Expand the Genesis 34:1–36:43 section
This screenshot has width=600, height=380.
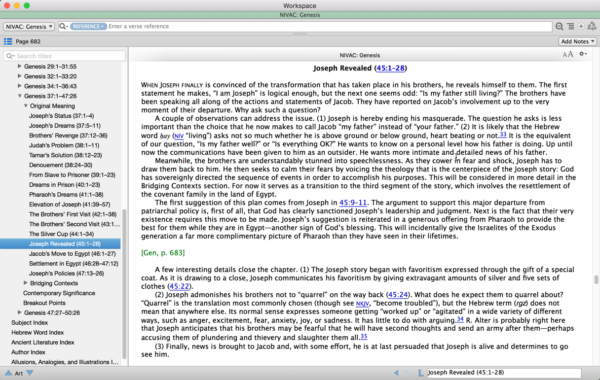click(x=20, y=86)
